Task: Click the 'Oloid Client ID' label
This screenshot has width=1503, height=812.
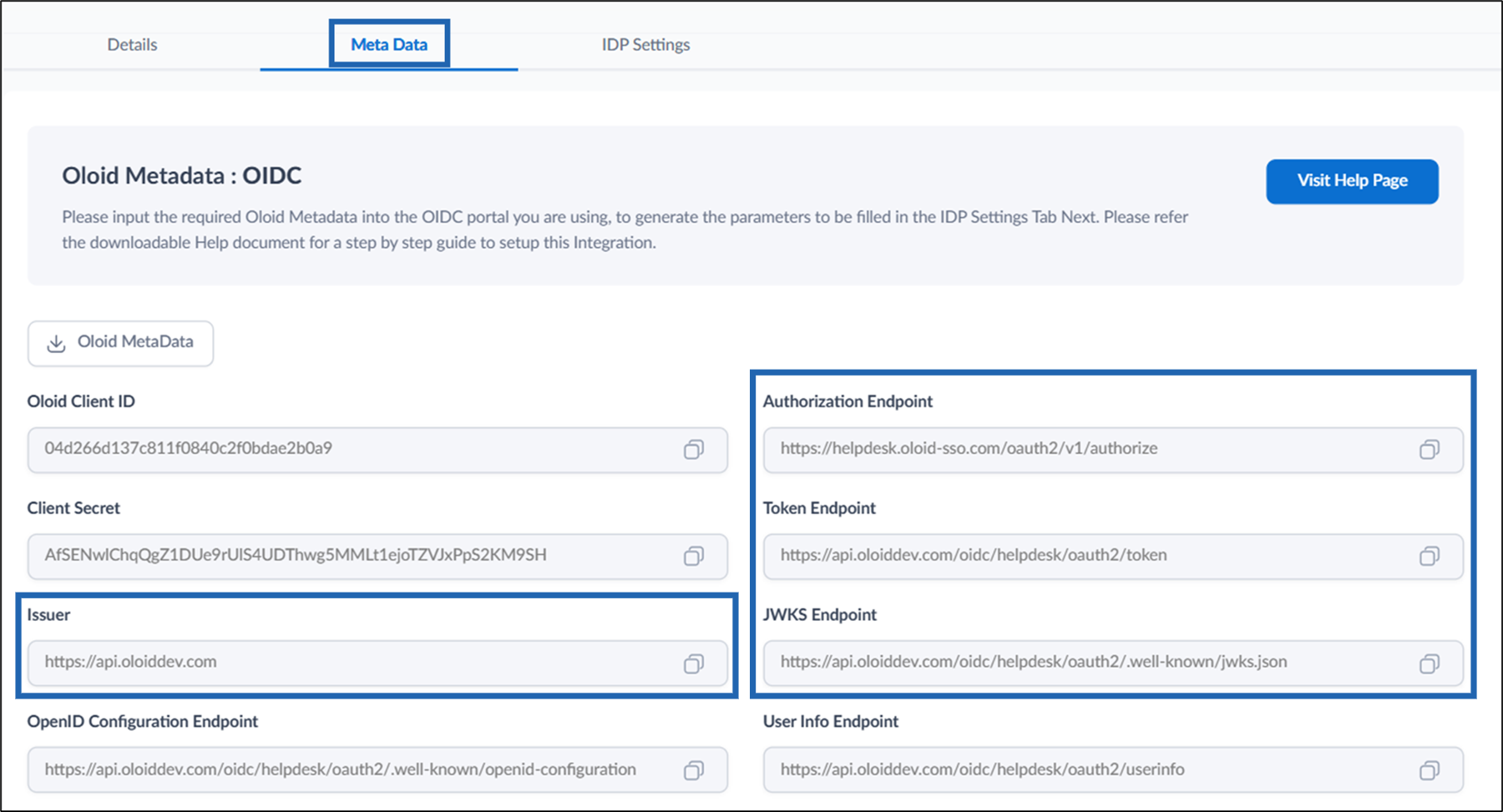Action: pos(81,401)
